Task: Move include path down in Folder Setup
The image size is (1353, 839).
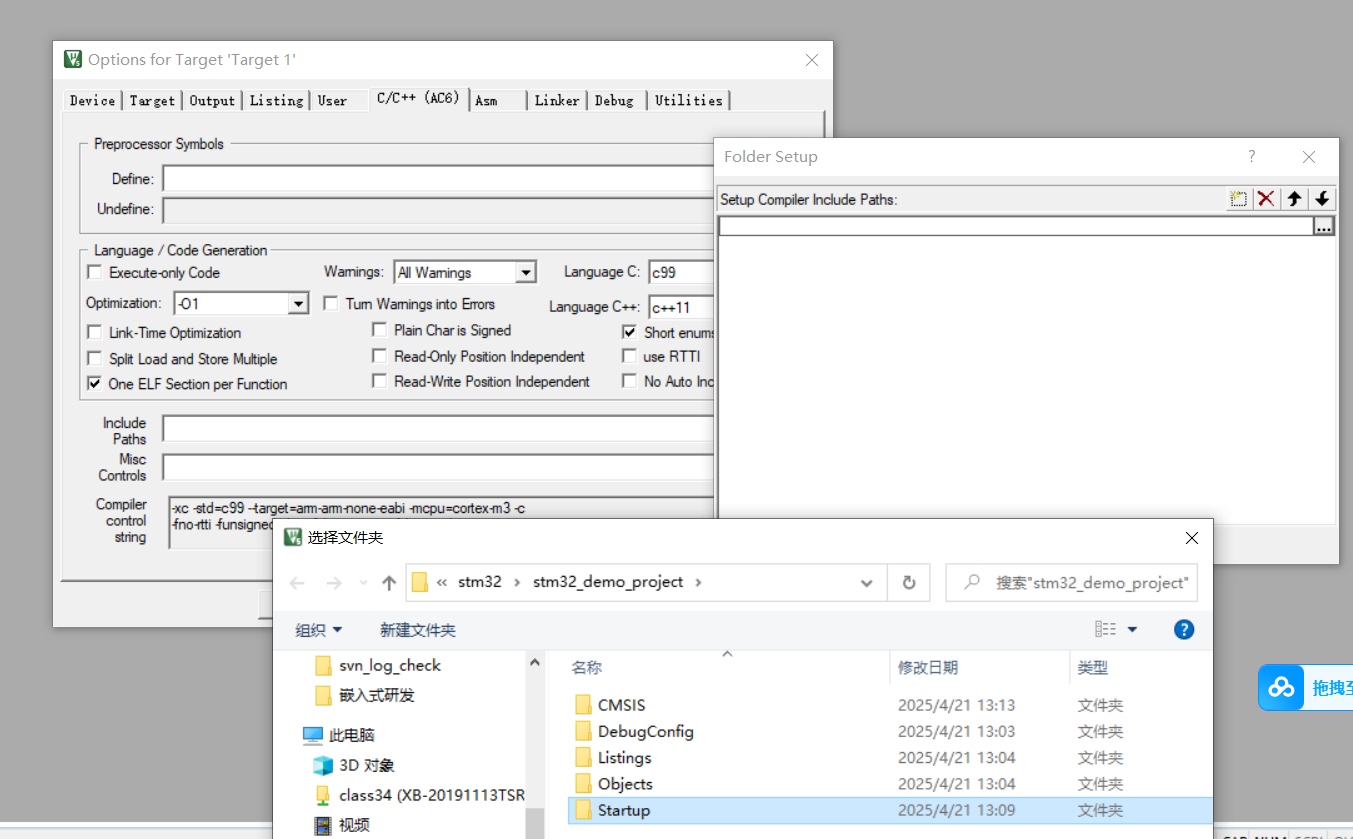Action: click(x=1322, y=199)
